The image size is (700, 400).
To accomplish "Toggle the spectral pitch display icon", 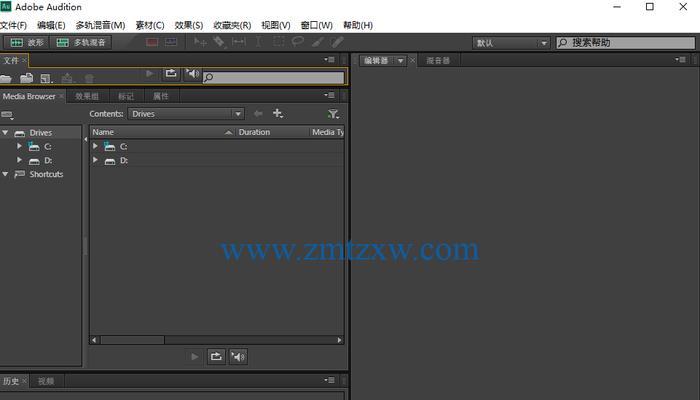I will click(x=171, y=42).
